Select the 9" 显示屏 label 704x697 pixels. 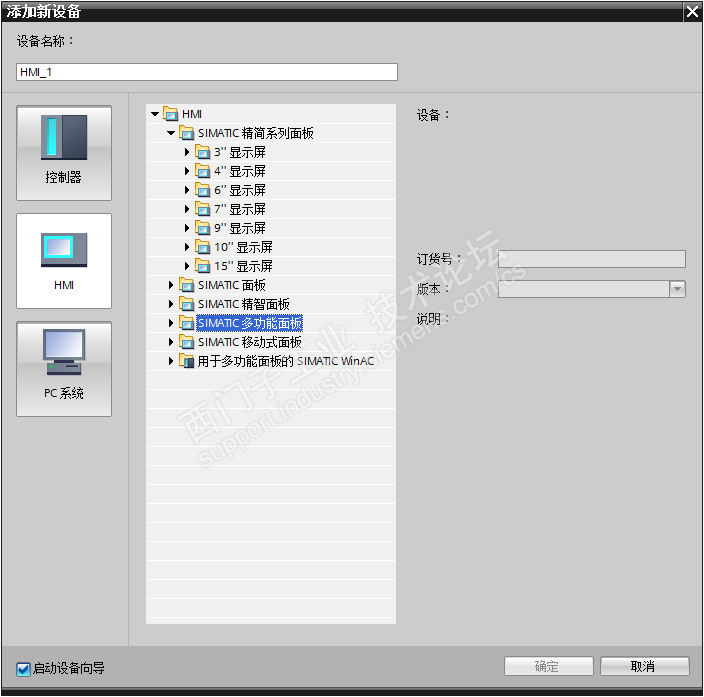[240, 228]
